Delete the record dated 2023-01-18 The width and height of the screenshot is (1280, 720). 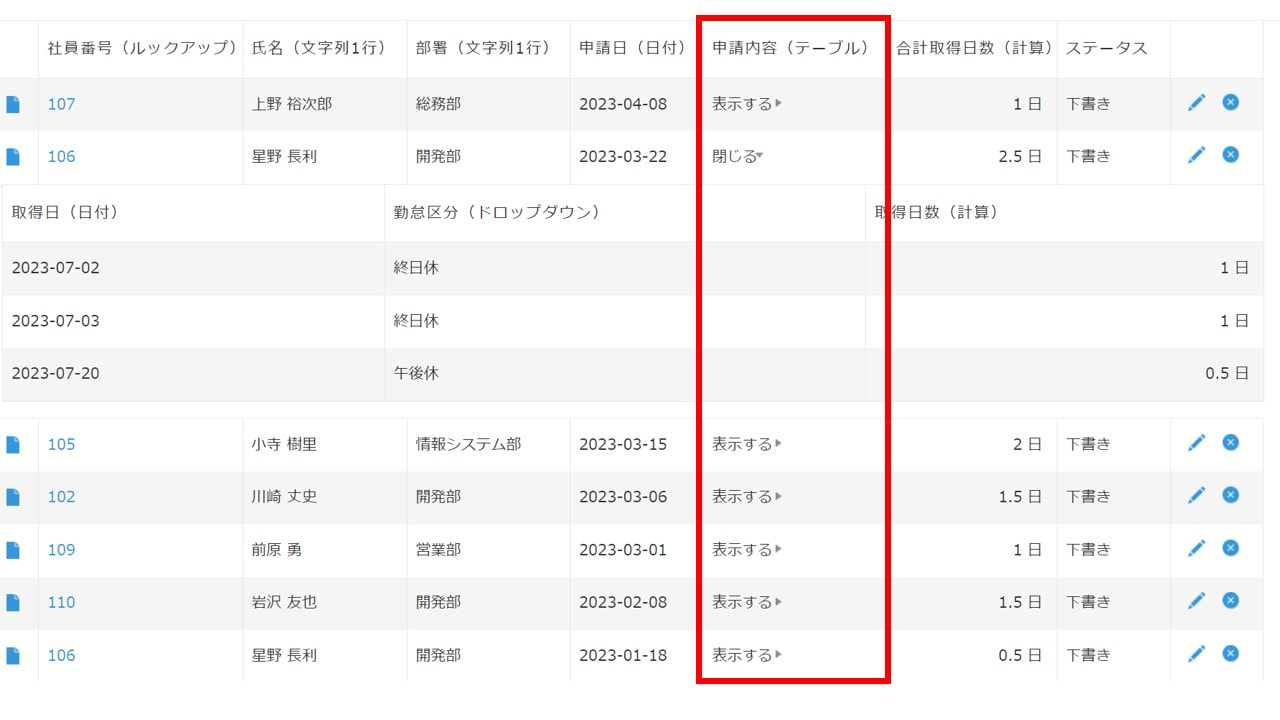1230,654
